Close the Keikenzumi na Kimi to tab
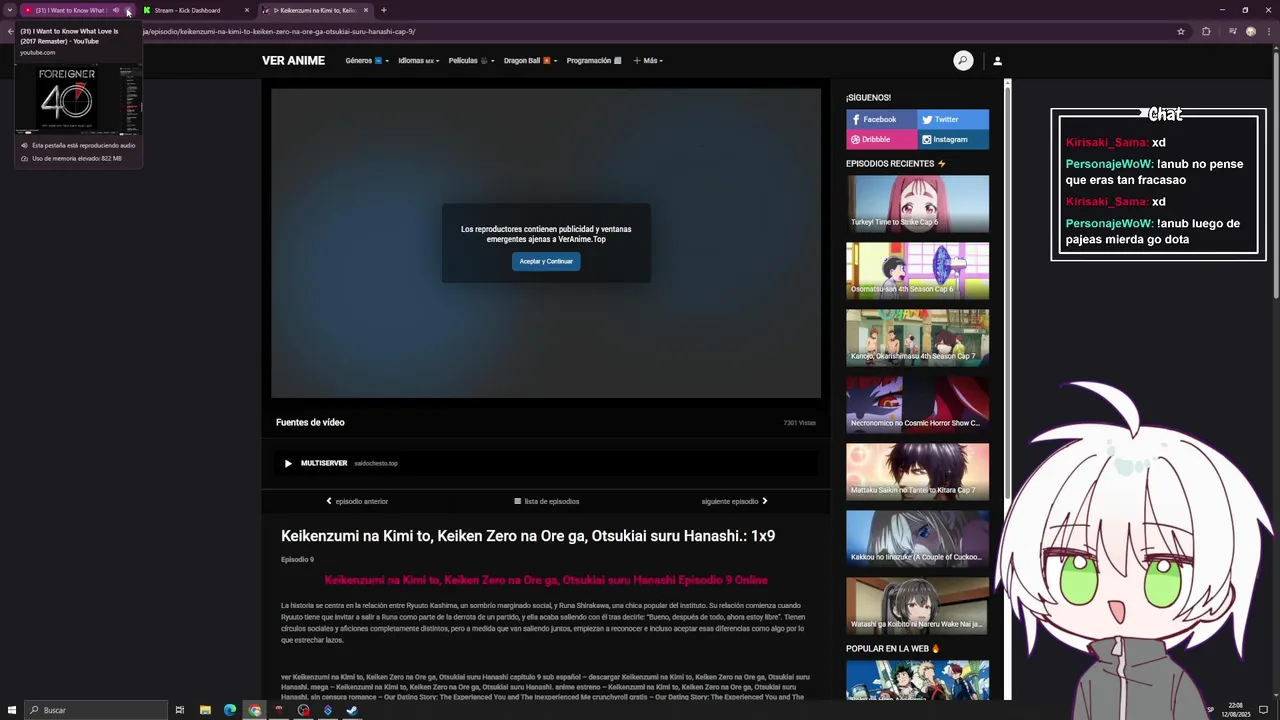Screen dimensions: 1280x720 click(366, 10)
